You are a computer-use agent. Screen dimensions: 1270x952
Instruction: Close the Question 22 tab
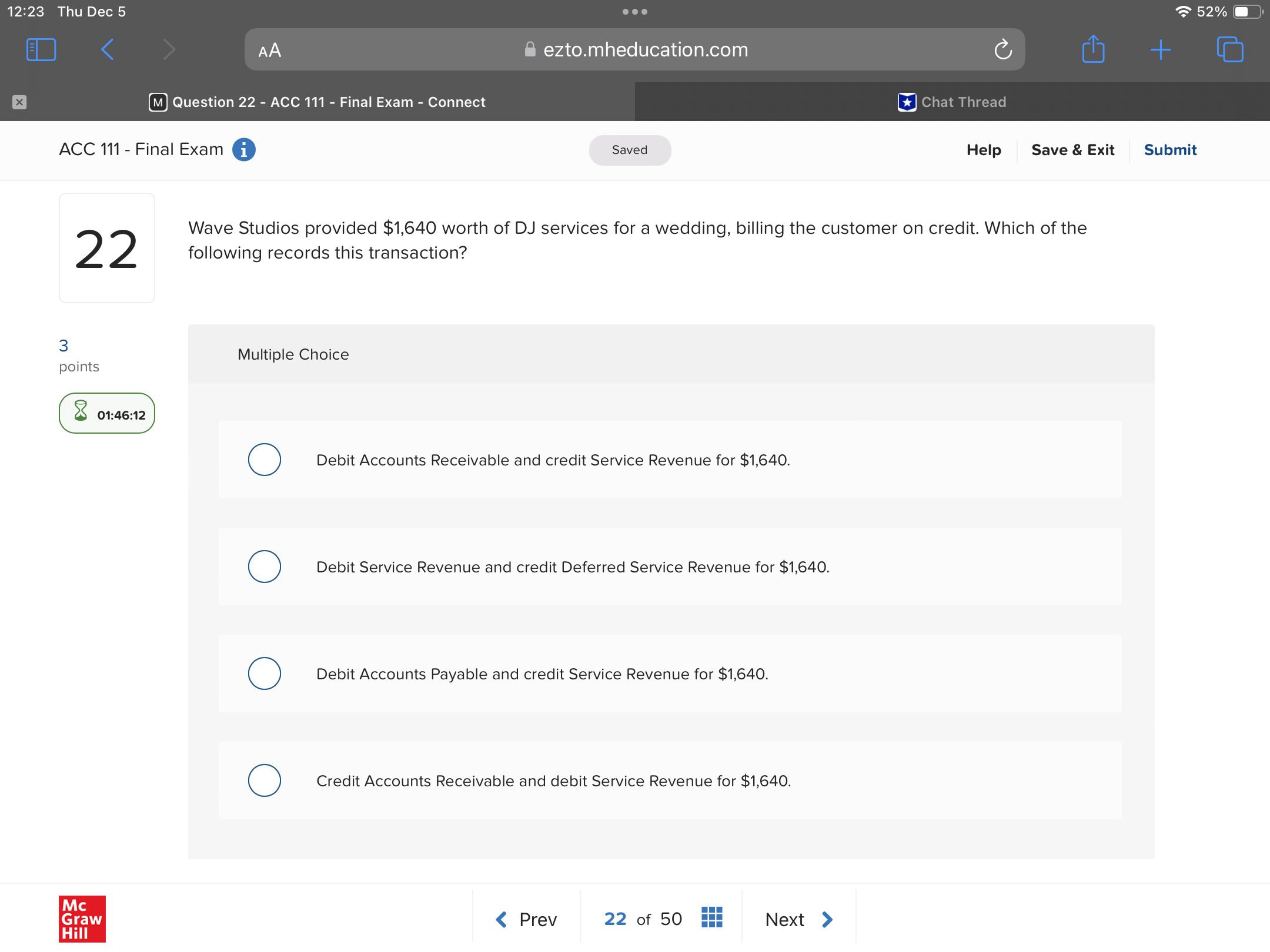pyautogui.click(x=19, y=102)
